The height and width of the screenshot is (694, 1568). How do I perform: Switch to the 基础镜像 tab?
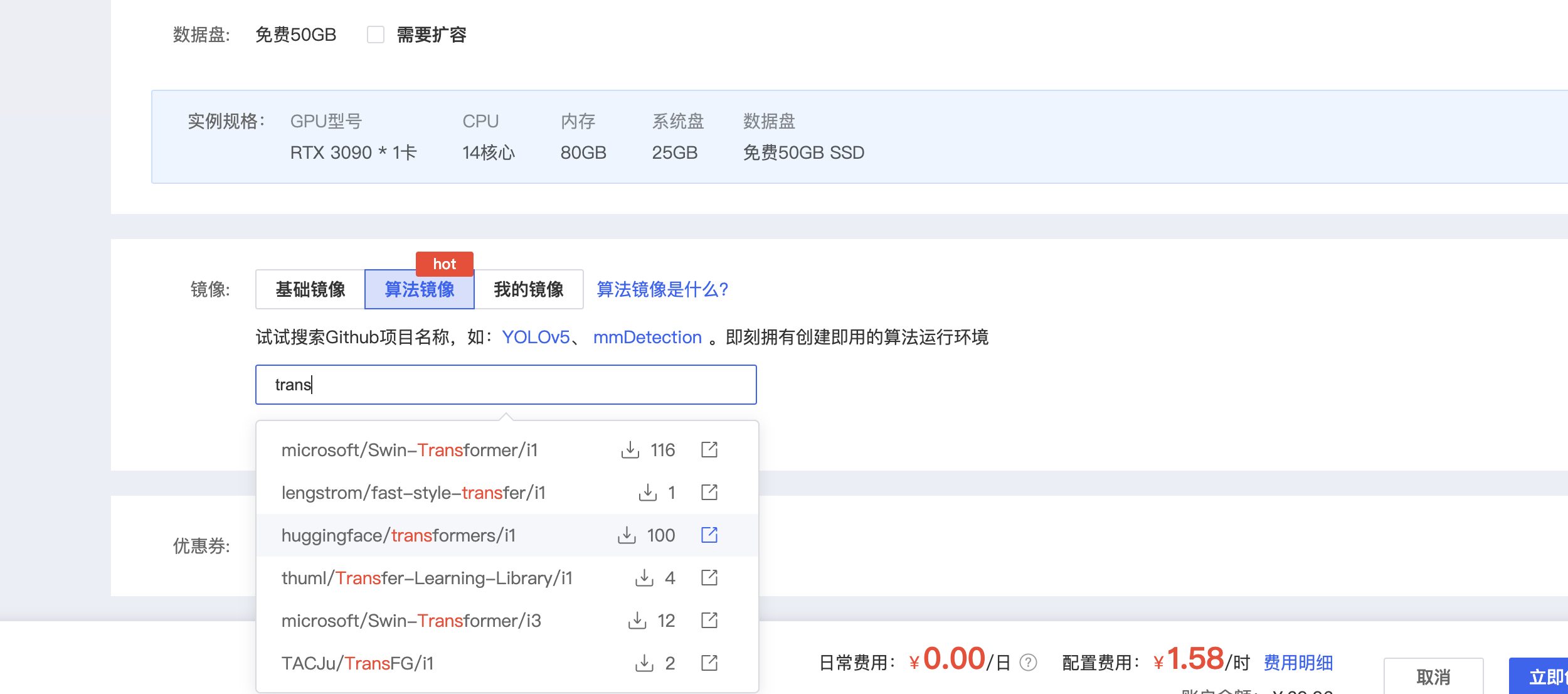click(x=310, y=289)
